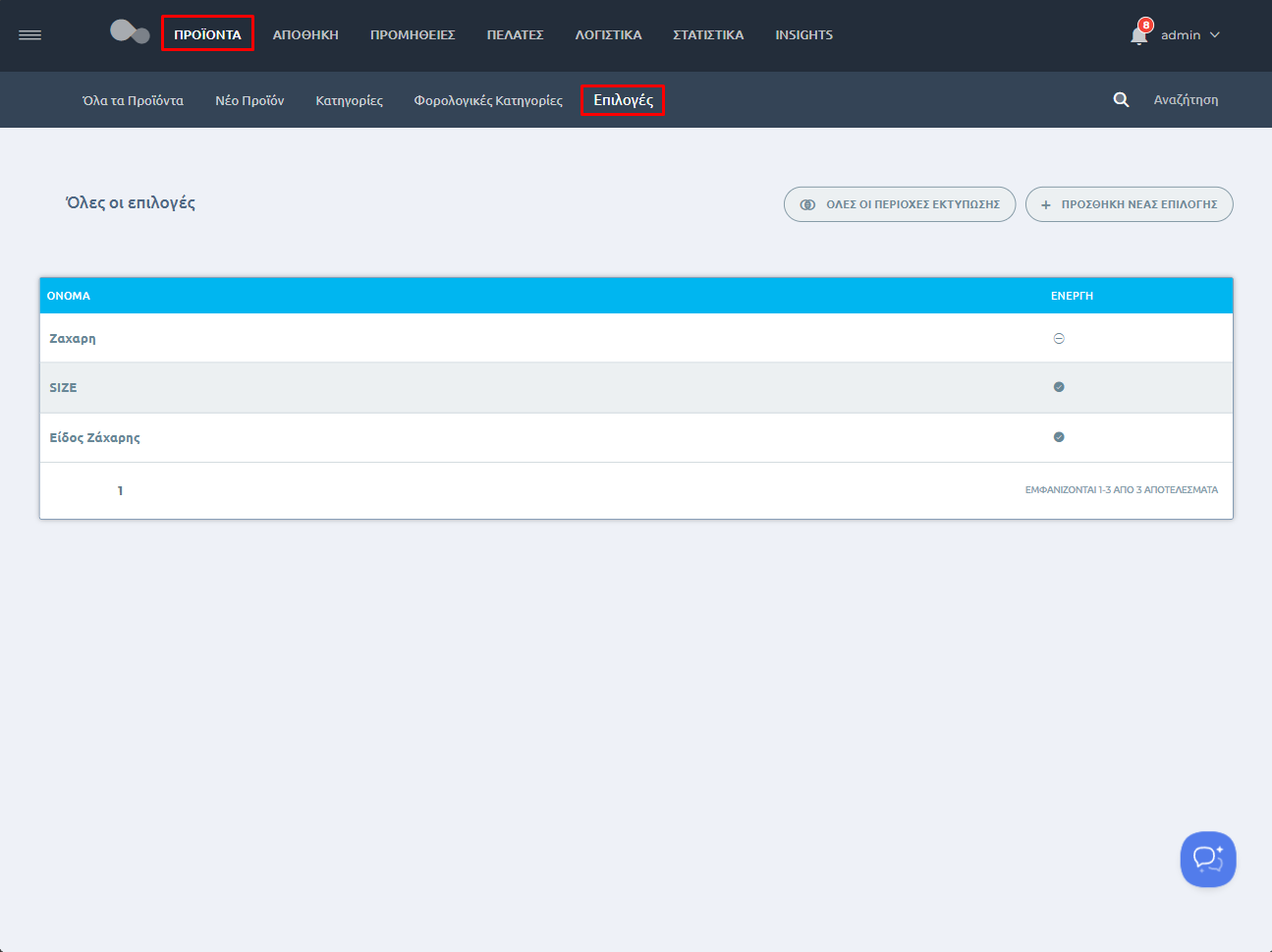Open the ΑΠΟΘΗΚΗ menu
Screen dimensions: 1272x952
(x=305, y=34)
